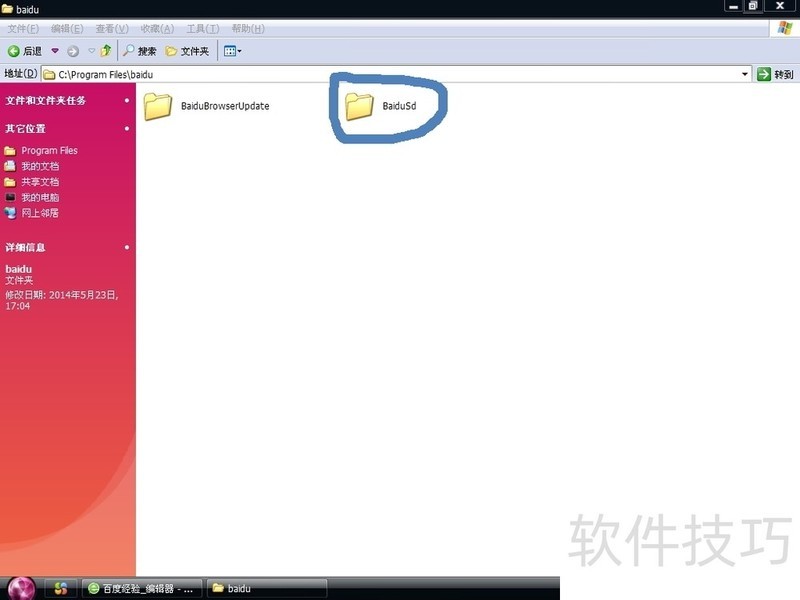The height and width of the screenshot is (600, 800).
Task: Open 共享文档 link in sidebar
Action: coord(40,182)
